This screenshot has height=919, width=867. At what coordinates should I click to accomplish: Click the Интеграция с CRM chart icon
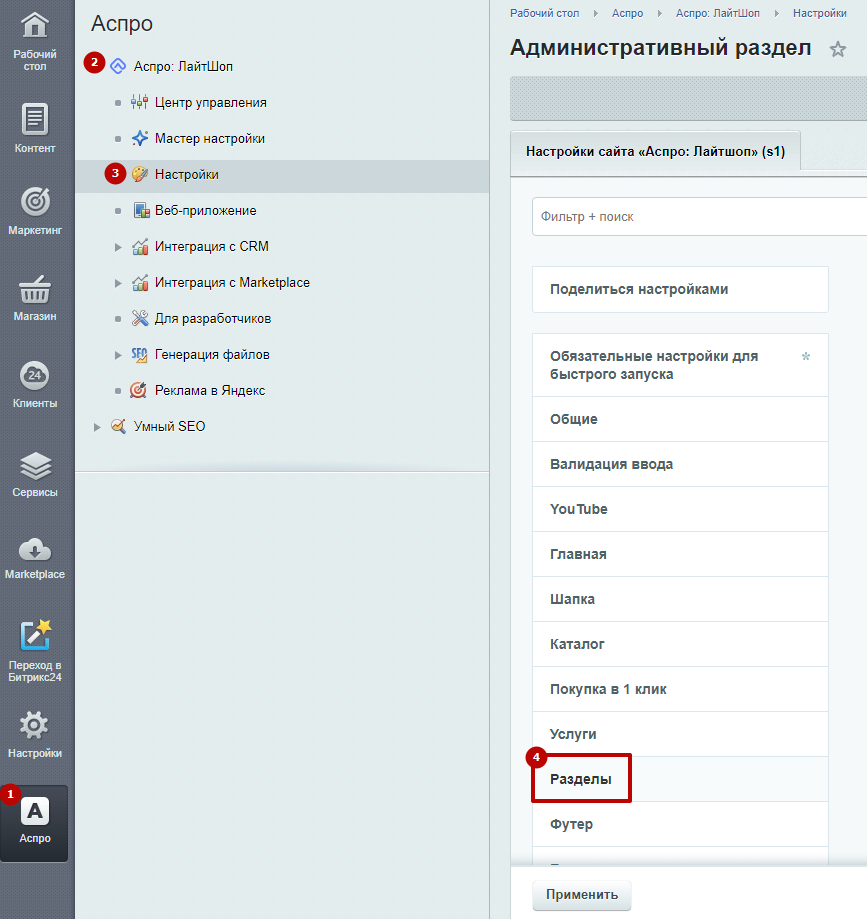140,246
